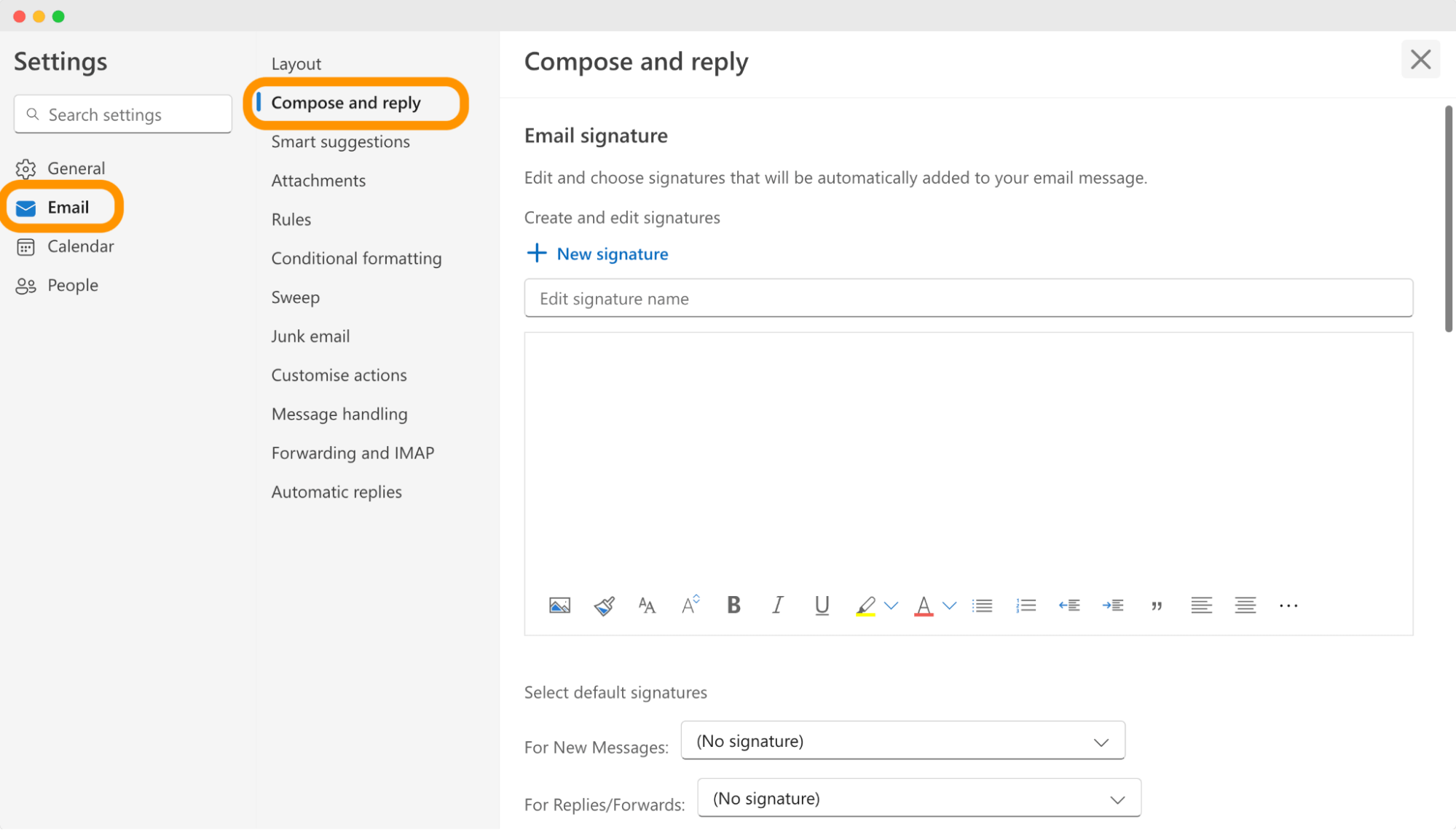Image resolution: width=1456 pixels, height=830 pixels.
Task: Expand font colour options arrow
Action: (x=949, y=606)
